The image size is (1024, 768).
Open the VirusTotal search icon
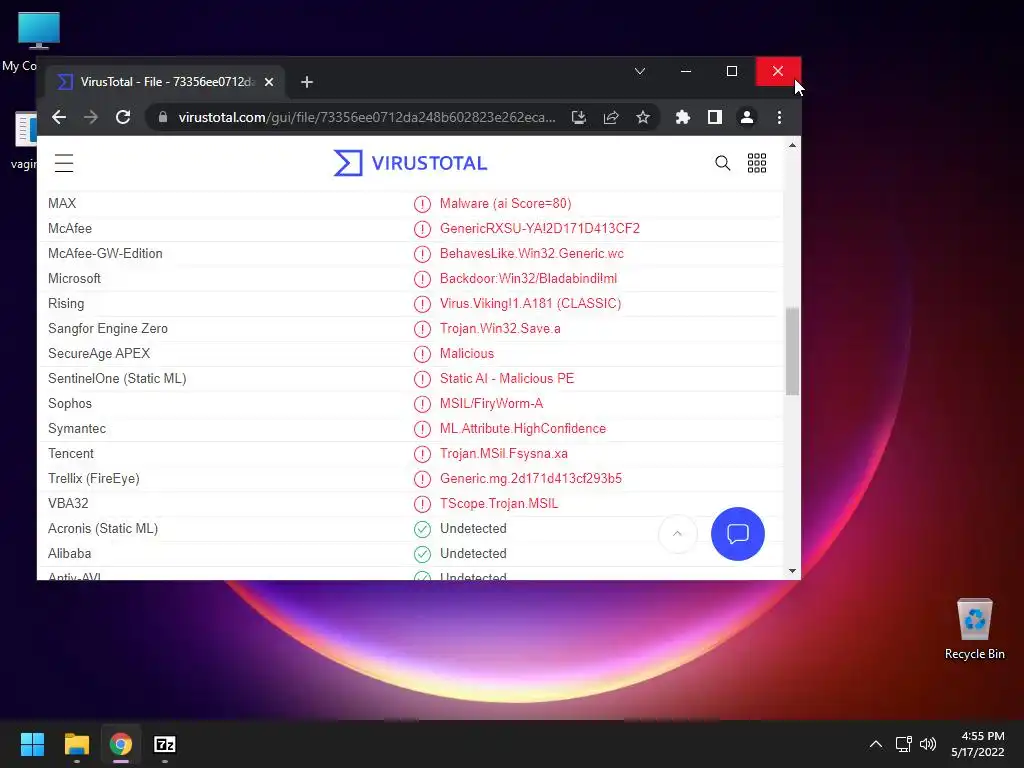(x=722, y=163)
